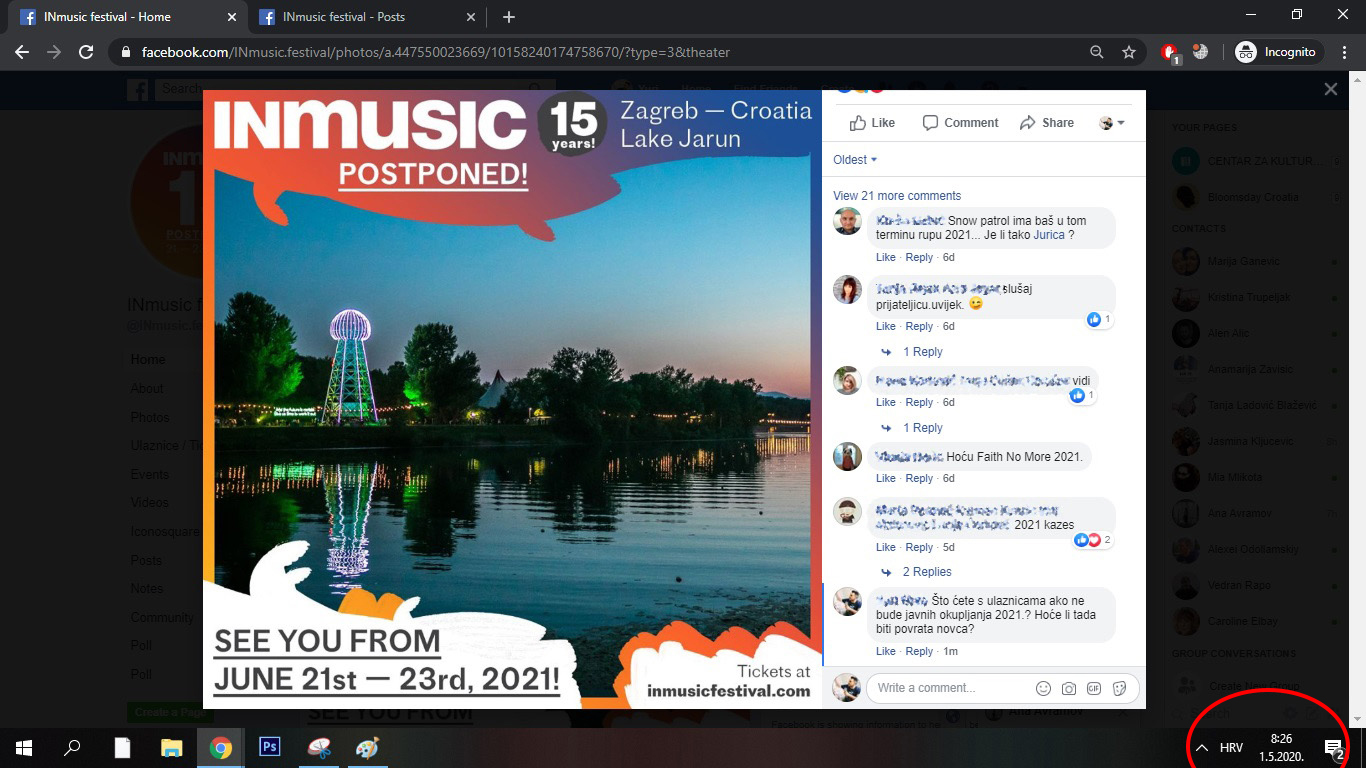Share the postponed festival photo
1366x768 pixels.
point(1047,122)
